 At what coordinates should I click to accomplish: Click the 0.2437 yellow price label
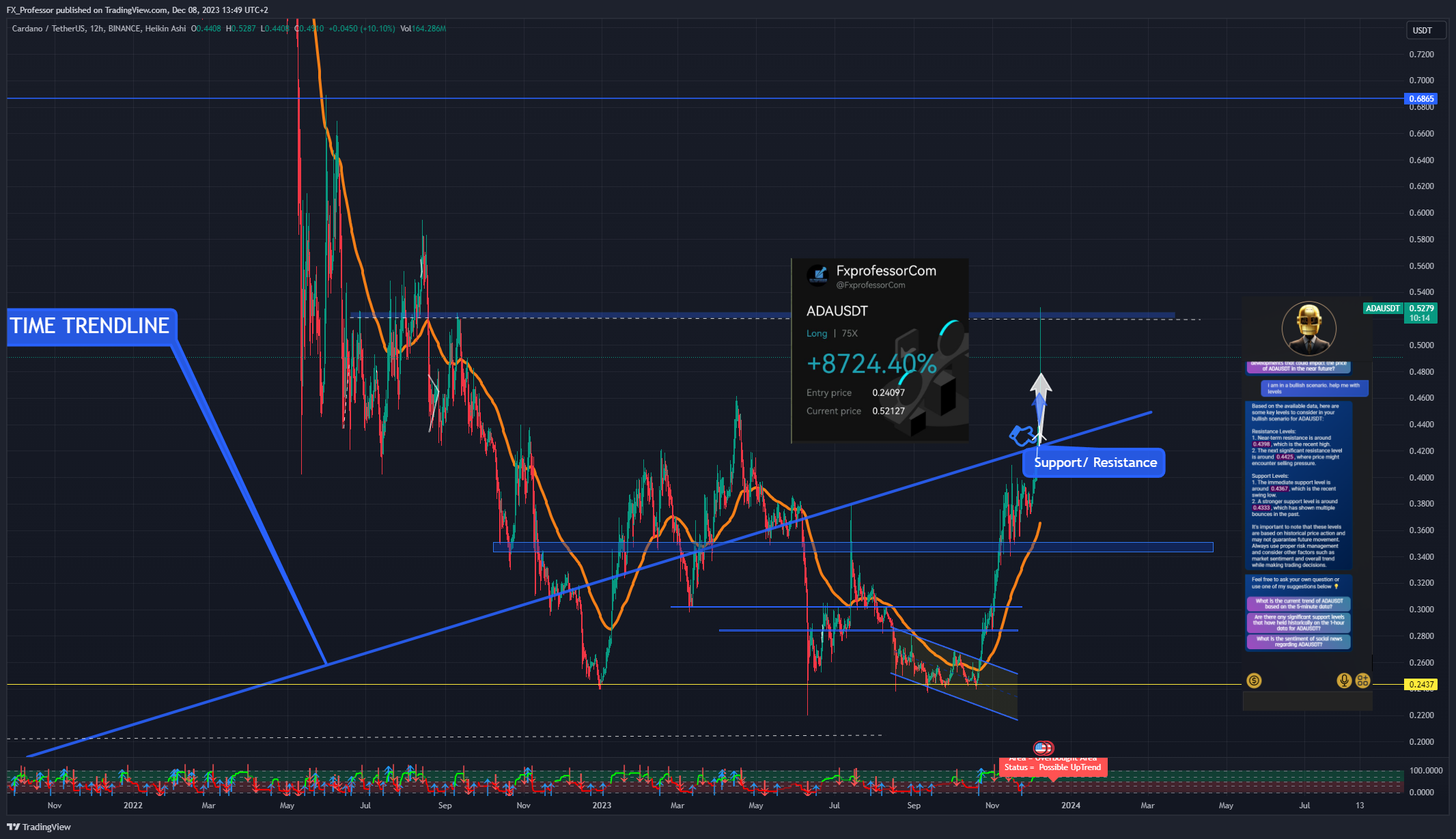(1422, 684)
